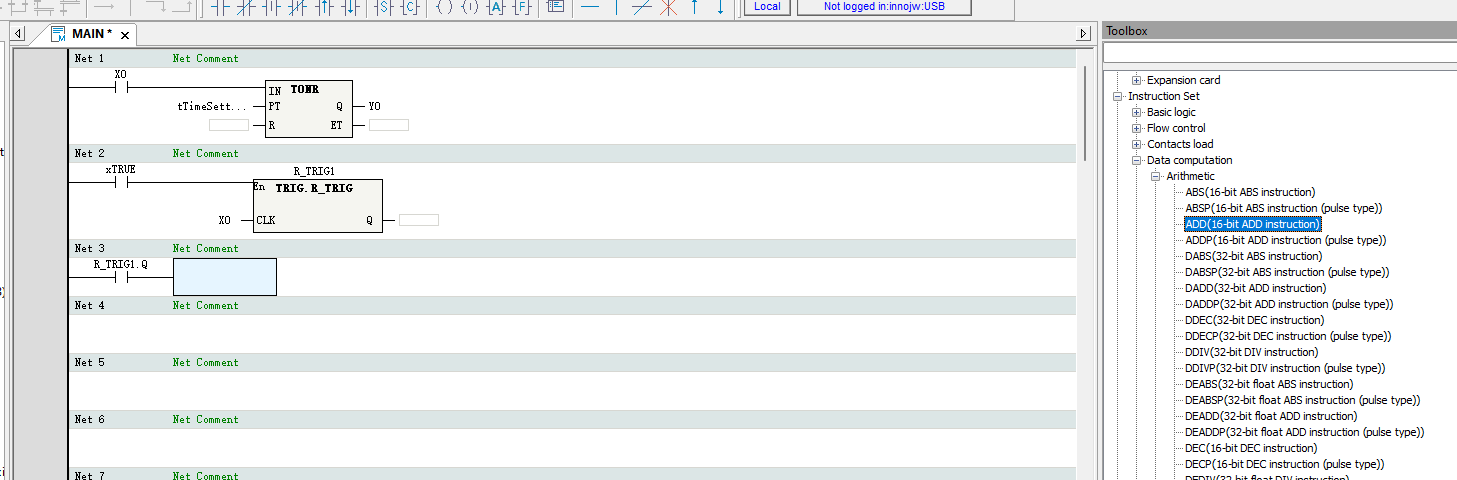Click the tTimeSett... PT operand
The height and width of the screenshot is (480, 1457).
tap(212, 106)
